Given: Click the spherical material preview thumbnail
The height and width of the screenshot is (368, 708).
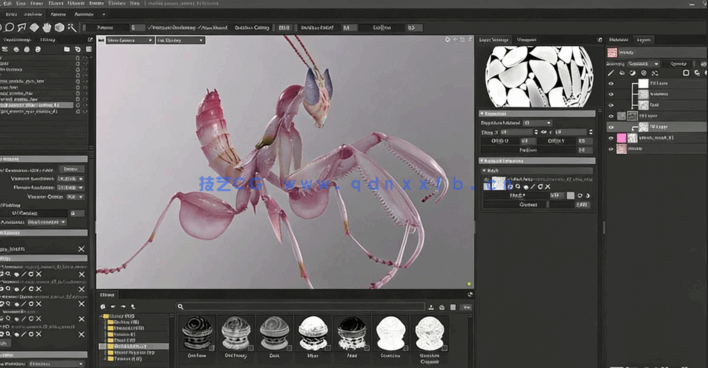Looking at the screenshot, I should tap(539, 76).
